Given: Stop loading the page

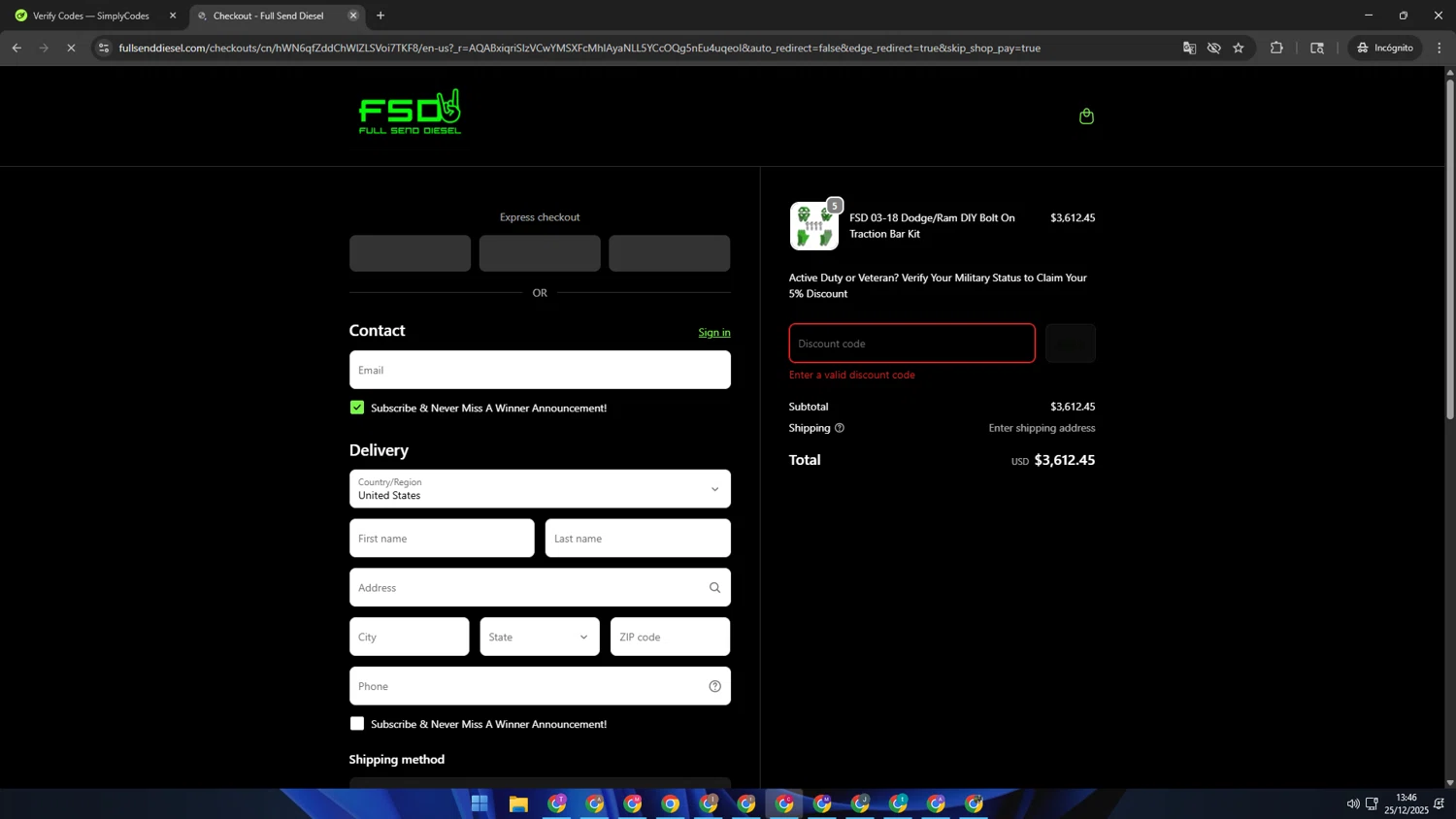Looking at the screenshot, I should (x=71, y=48).
